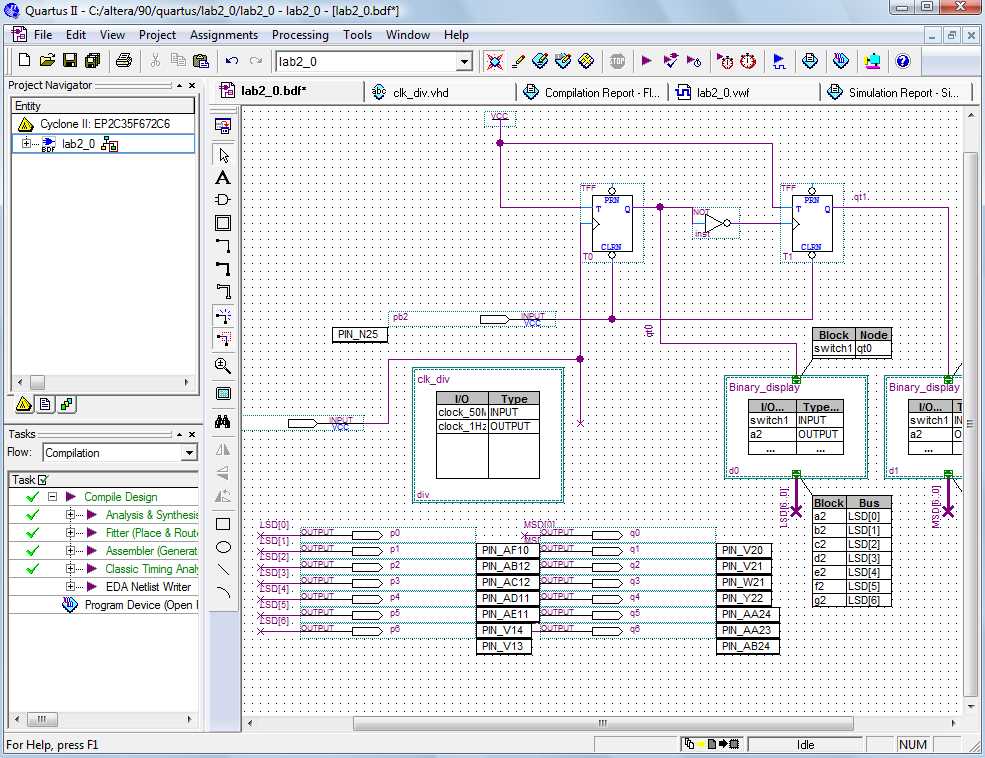985x758 pixels.
Task: Expand Assembler task node
Action: pyautogui.click(x=70, y=551)
